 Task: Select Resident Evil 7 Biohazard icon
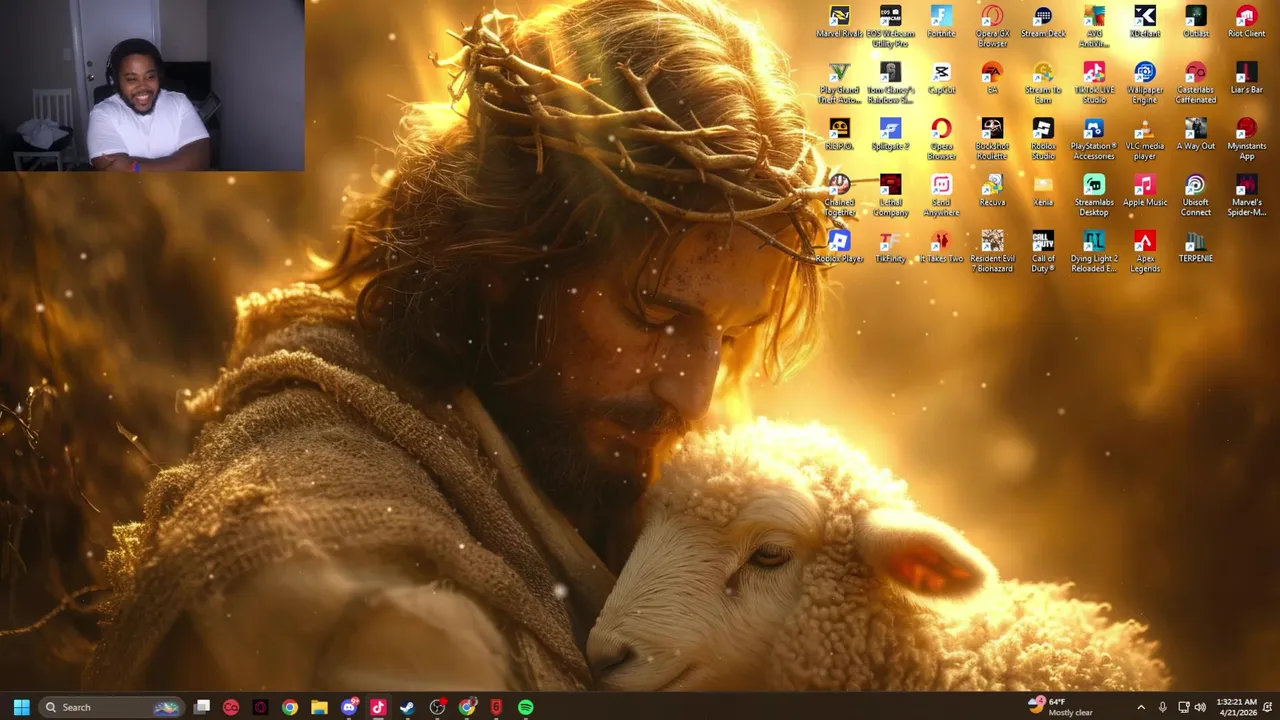pyautogui.click(x=992, y=251)
